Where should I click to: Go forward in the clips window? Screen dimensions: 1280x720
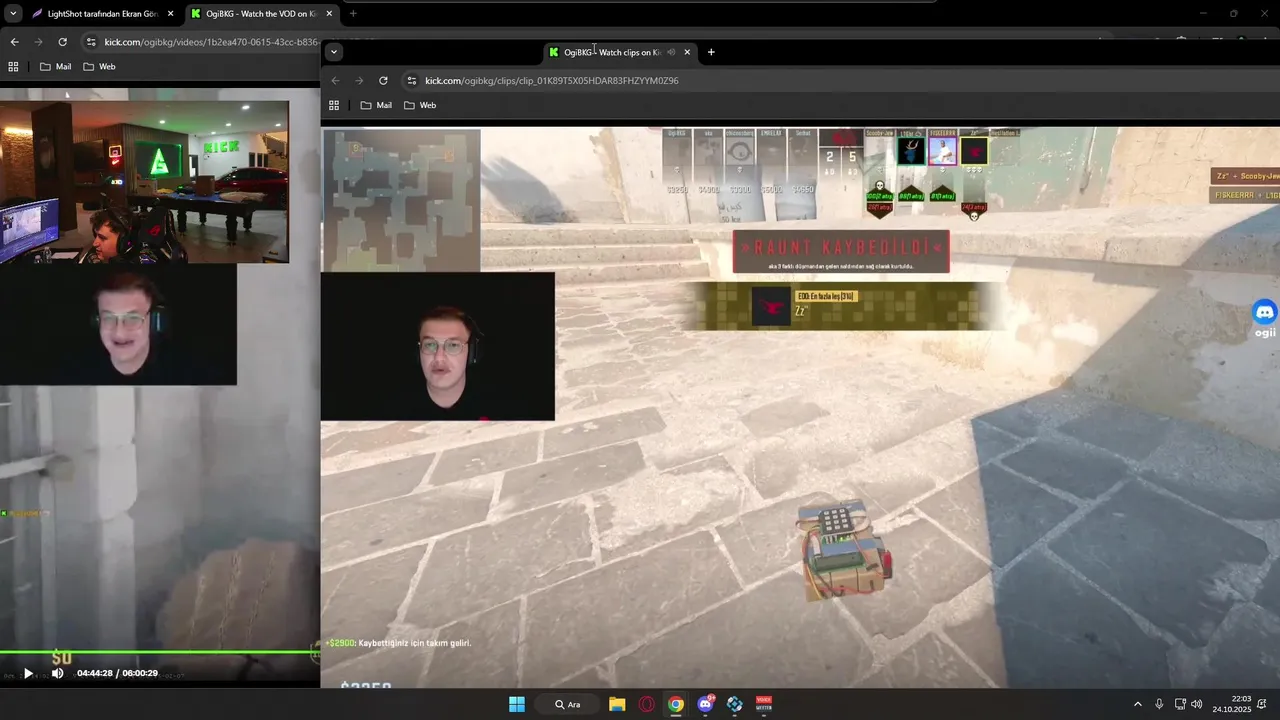point(359,80)
